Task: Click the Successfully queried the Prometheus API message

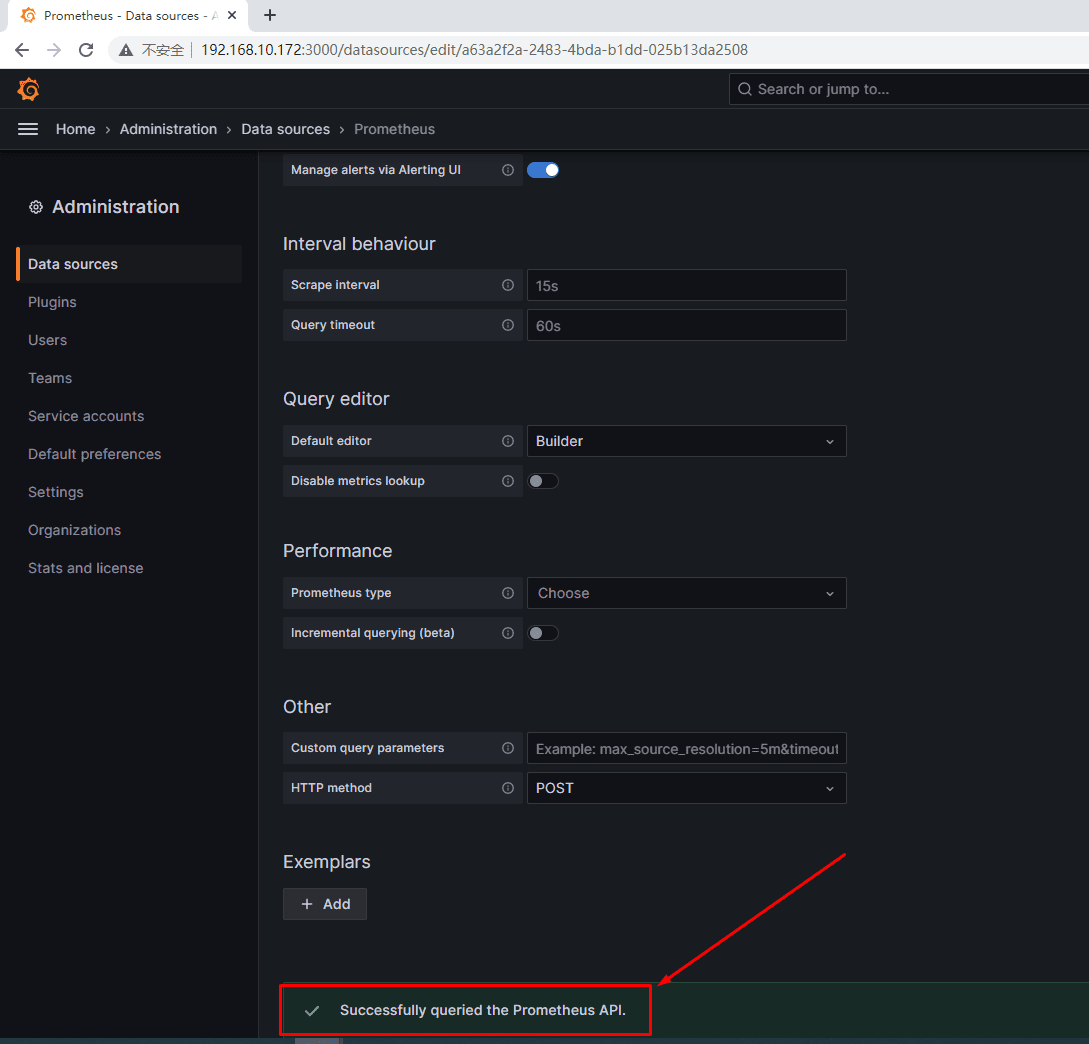Action: [x=483, y=1010]
